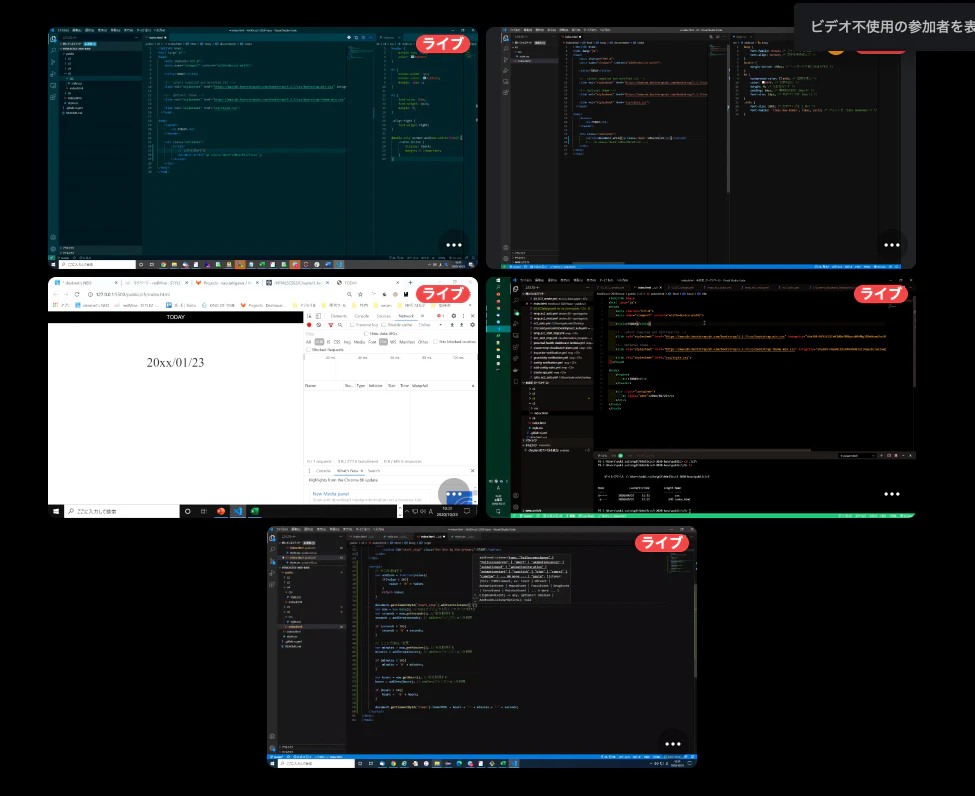Reload the page in the Chrome shared screen
Image resolution: width=975 pixels, height=796 pixels.
(x=77, y=294)
